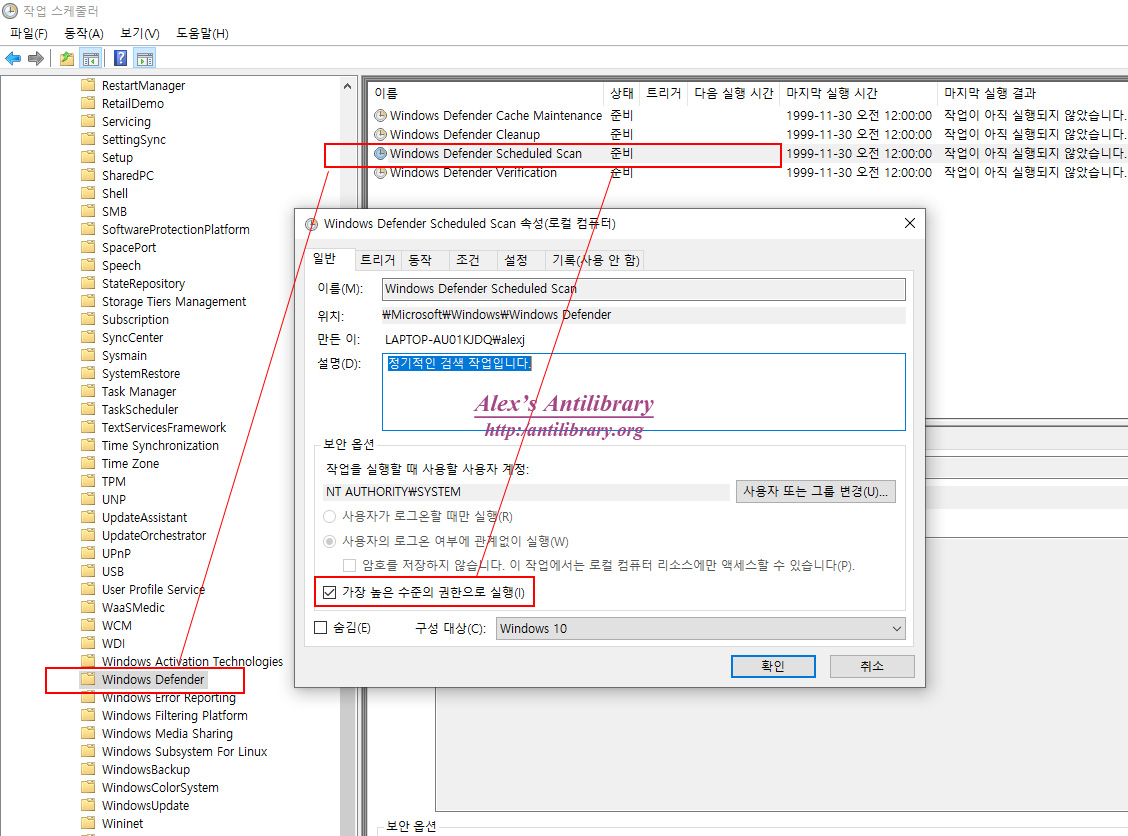This screenshot has width=1128, height=836.
Task: Select Windows Filtering Platform folder
Action: point(175,716)
